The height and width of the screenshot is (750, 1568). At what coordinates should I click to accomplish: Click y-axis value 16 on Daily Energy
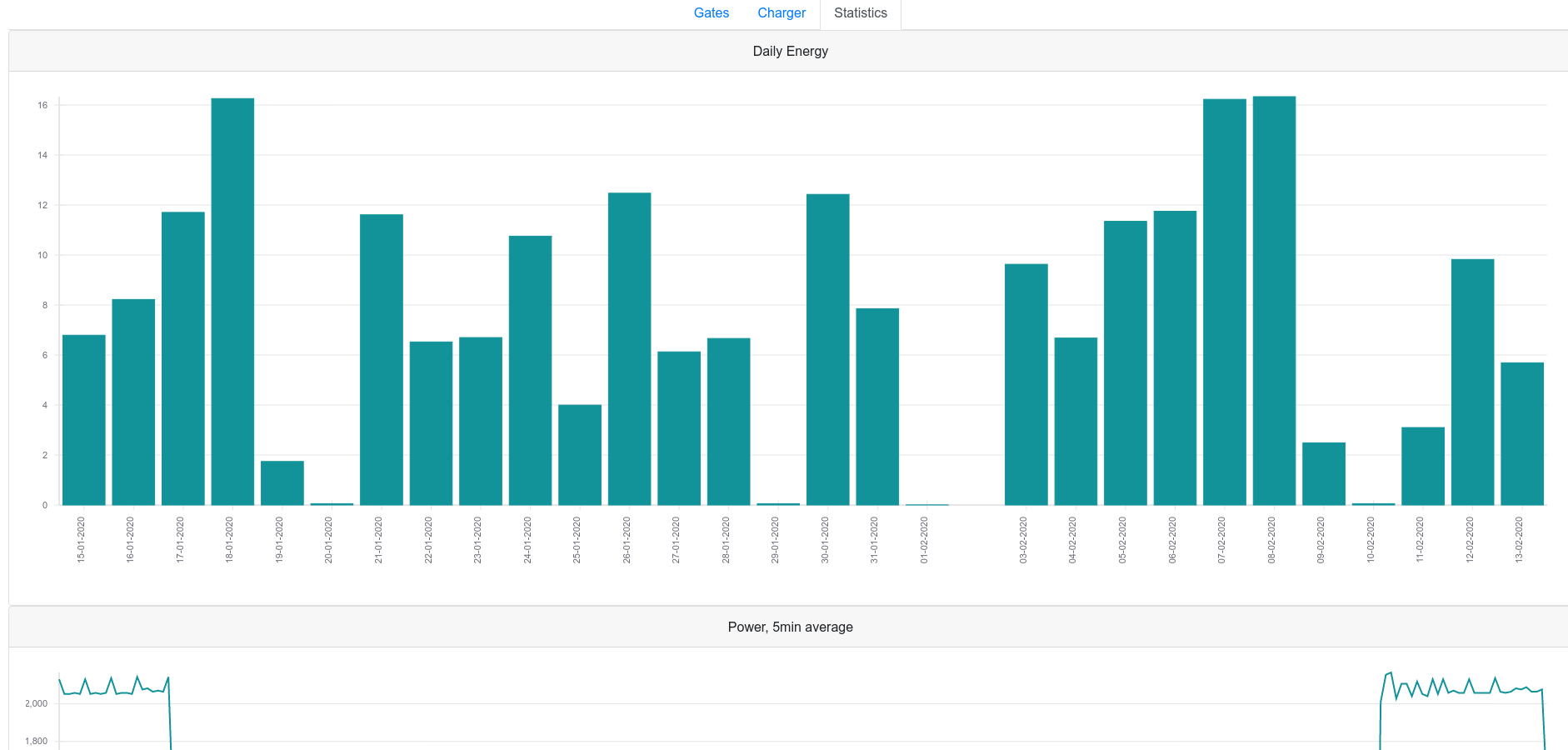pos(42,105)
